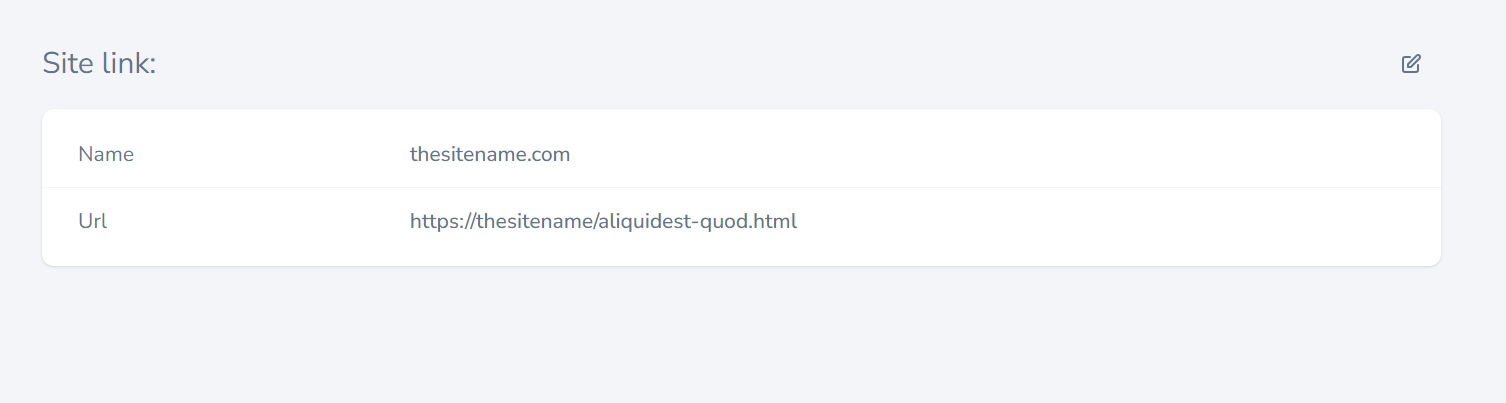Screen dimensions: 1506x403
Task: Click "thesitename" in the Url value
Action: (x=532, y=222)
